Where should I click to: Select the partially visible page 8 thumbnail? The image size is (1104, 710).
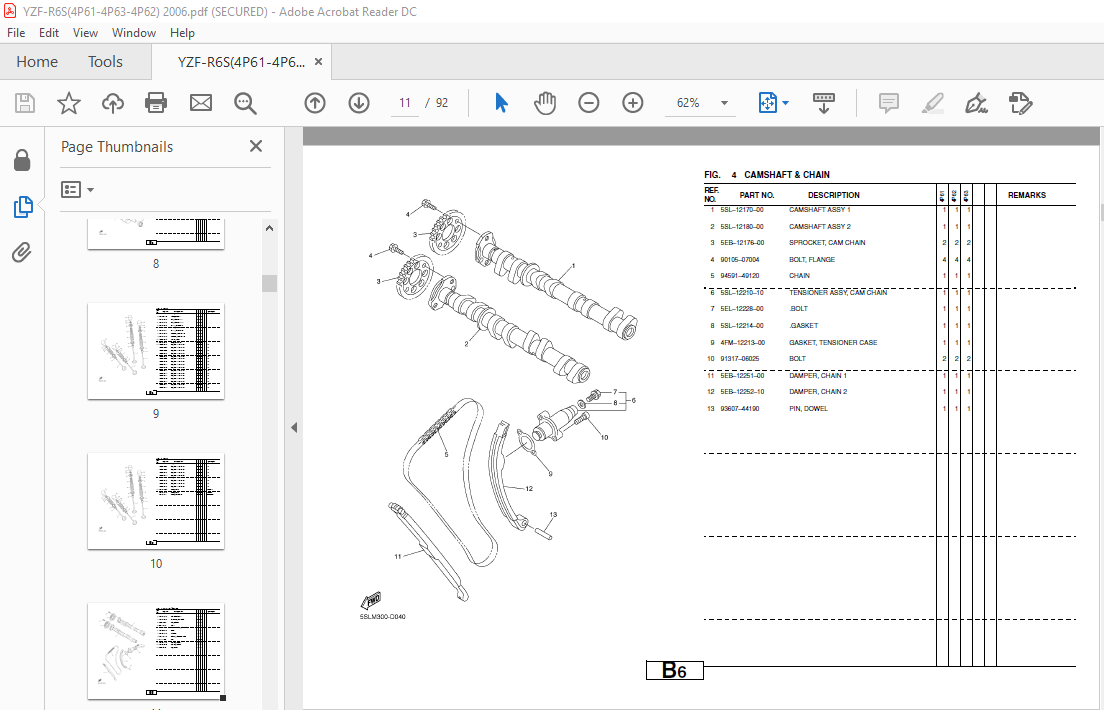[156, 234]
